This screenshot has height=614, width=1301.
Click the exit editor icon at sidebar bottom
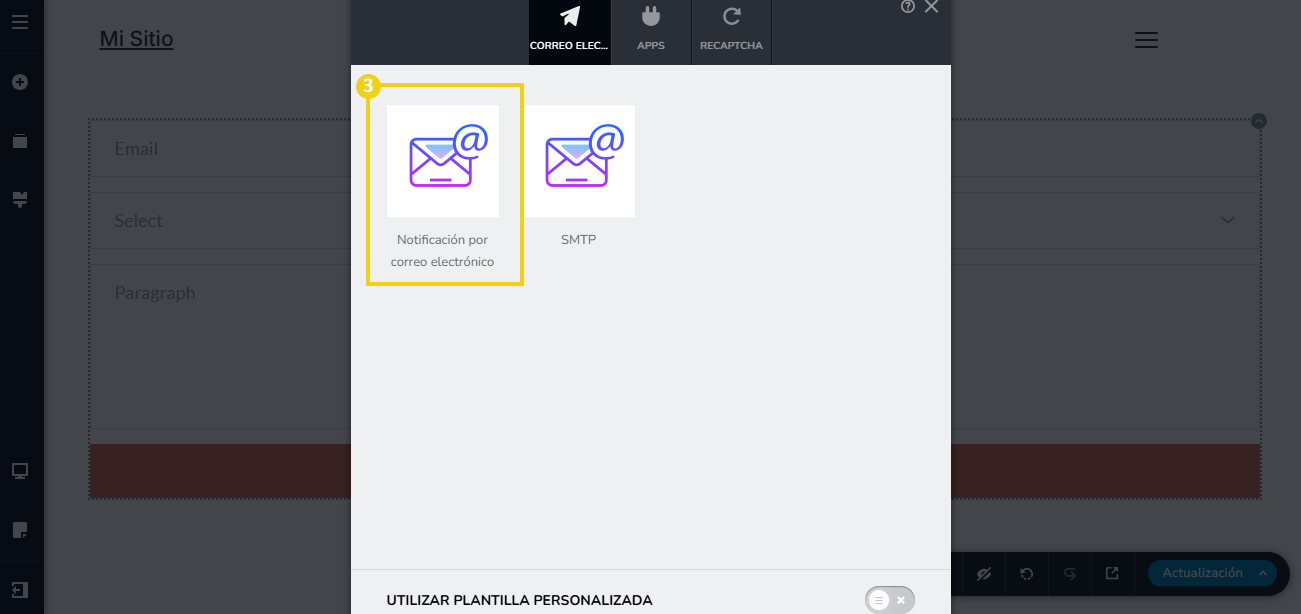click(x=20, y=590)
